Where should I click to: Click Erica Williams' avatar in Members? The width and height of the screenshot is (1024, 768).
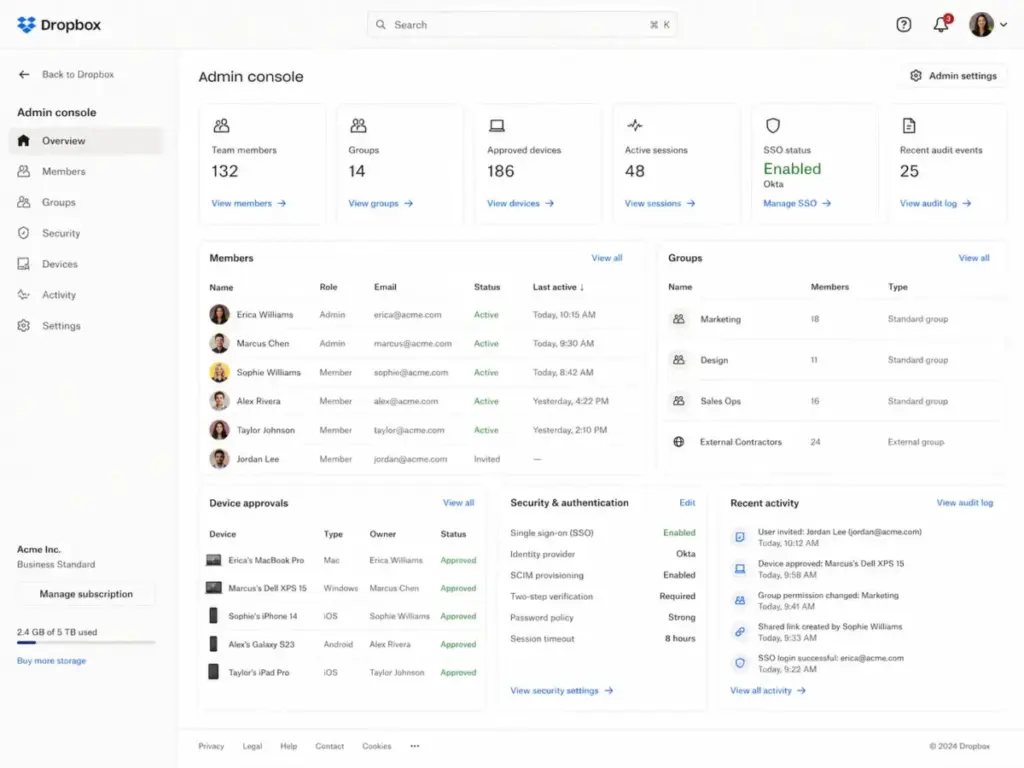click(219, 315)
